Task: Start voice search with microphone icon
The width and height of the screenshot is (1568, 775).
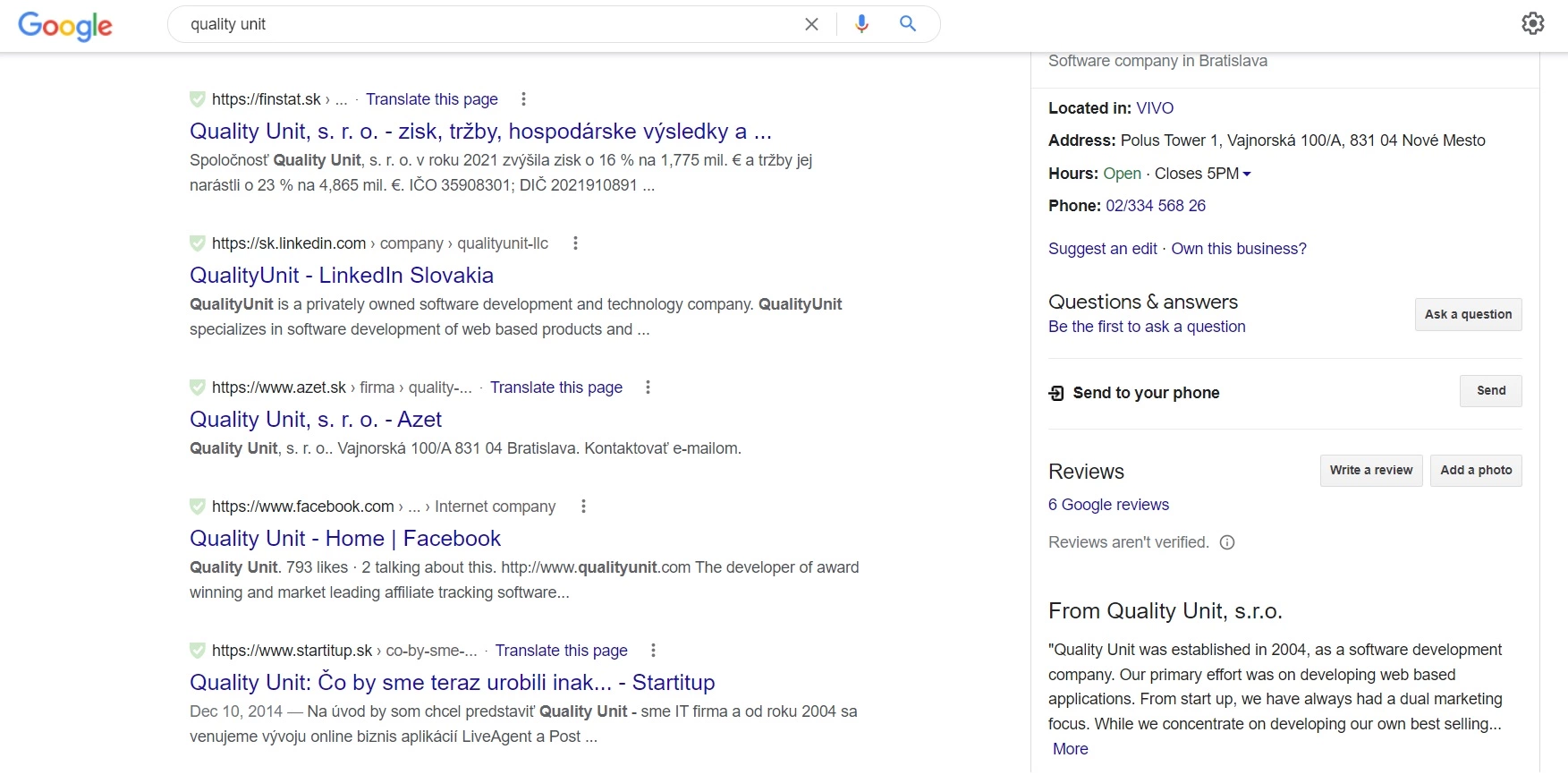Action: pos(861,24)
